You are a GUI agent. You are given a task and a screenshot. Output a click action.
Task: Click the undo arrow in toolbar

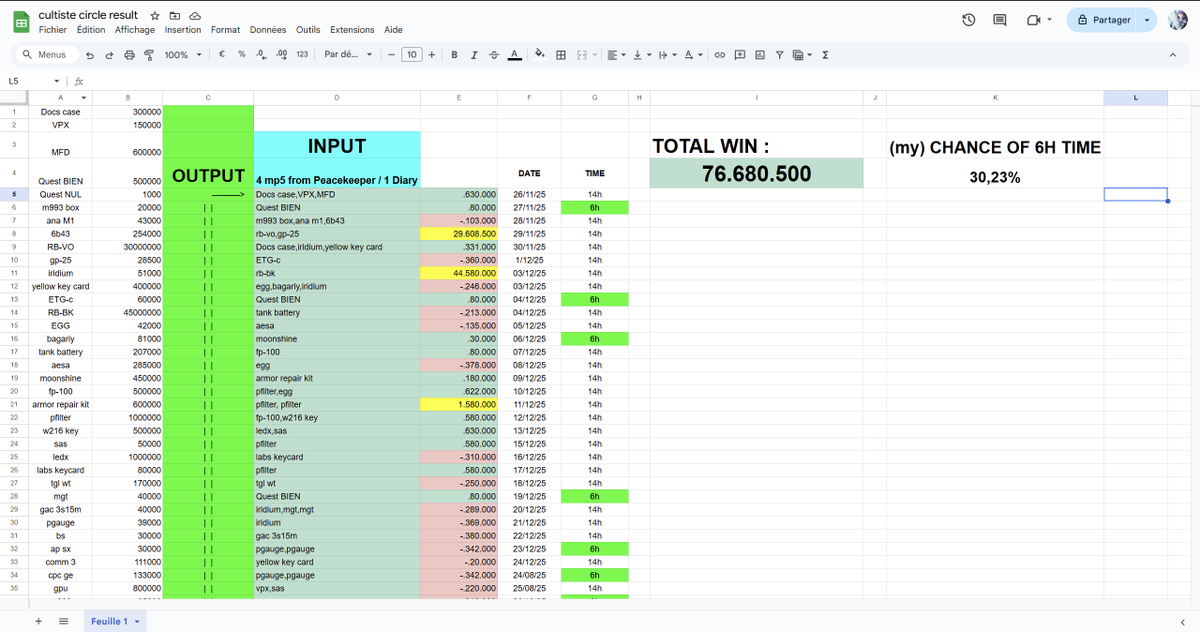[90, 55]
